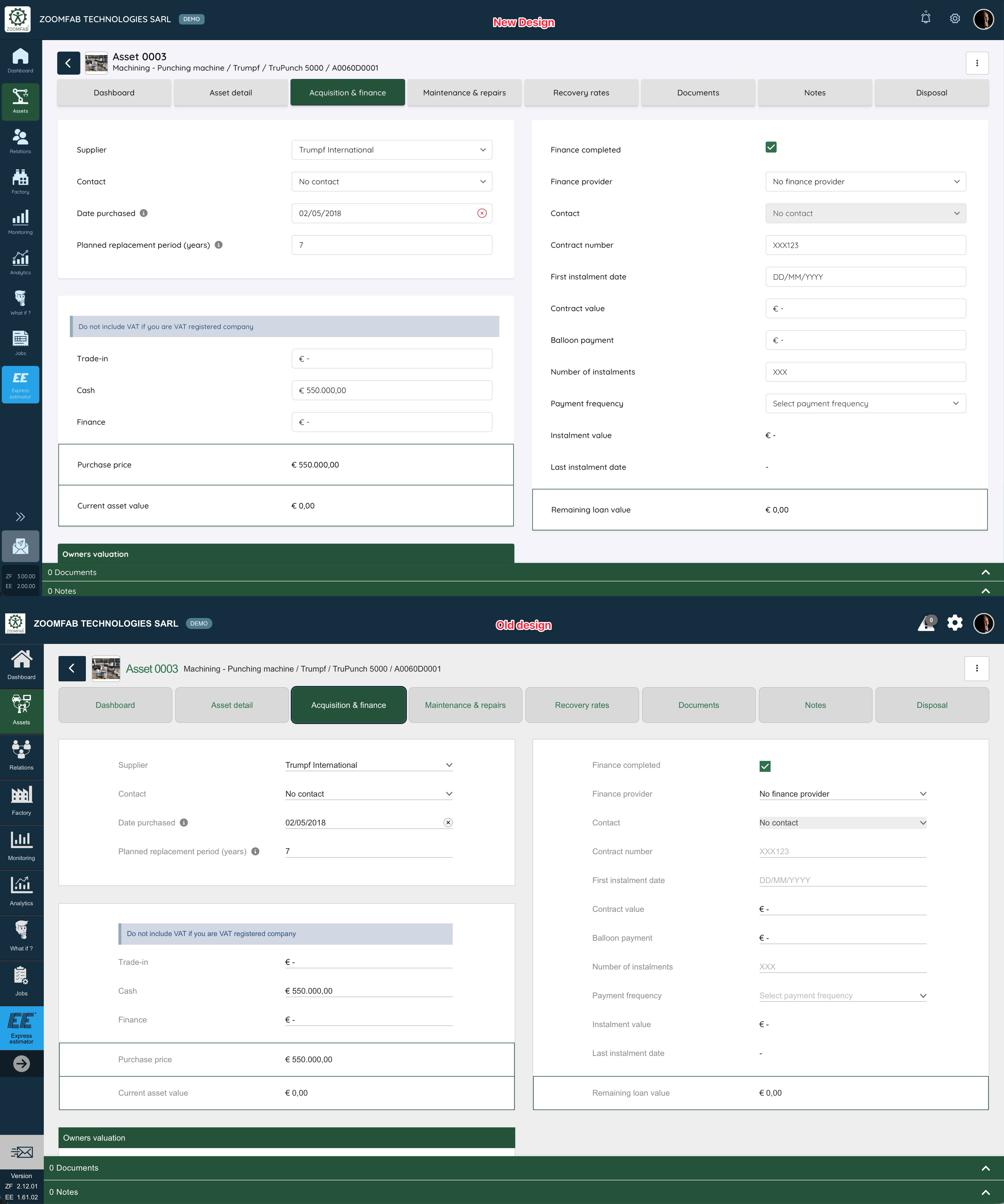
Task: Open Factory in the old design sidebar
Action: coord(21,800)
